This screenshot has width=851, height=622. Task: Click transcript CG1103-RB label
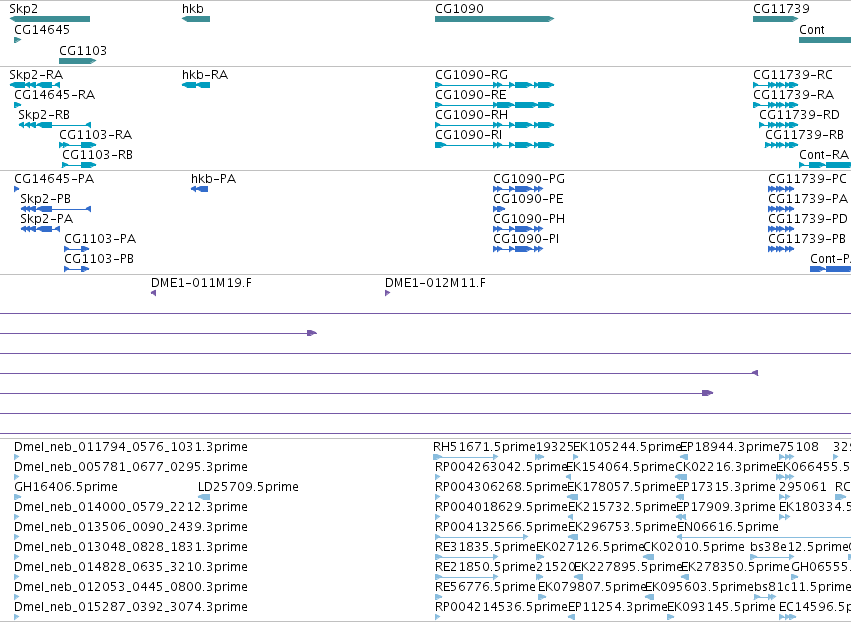tap(97, 155)
